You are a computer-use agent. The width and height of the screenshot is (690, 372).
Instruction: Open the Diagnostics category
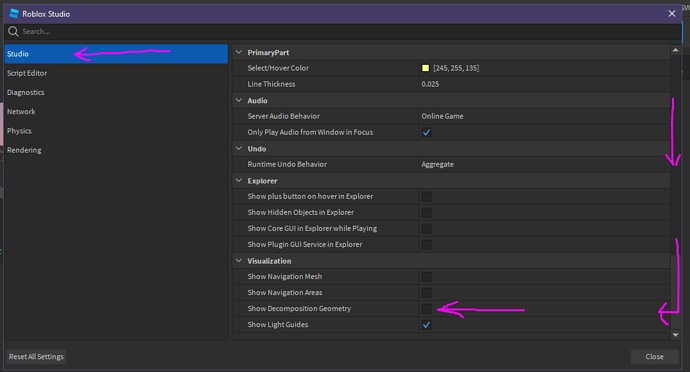(116, 92)
